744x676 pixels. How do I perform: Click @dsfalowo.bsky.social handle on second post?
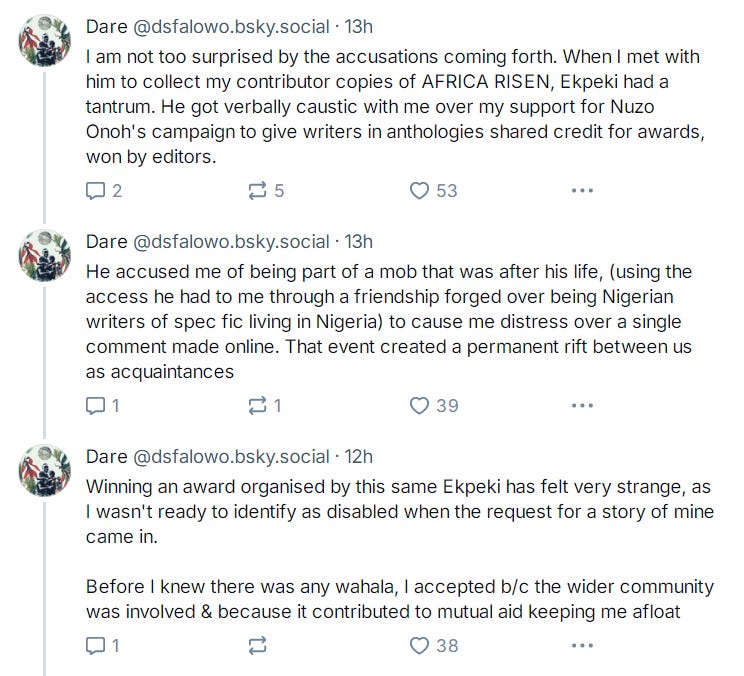click(231, 242)
